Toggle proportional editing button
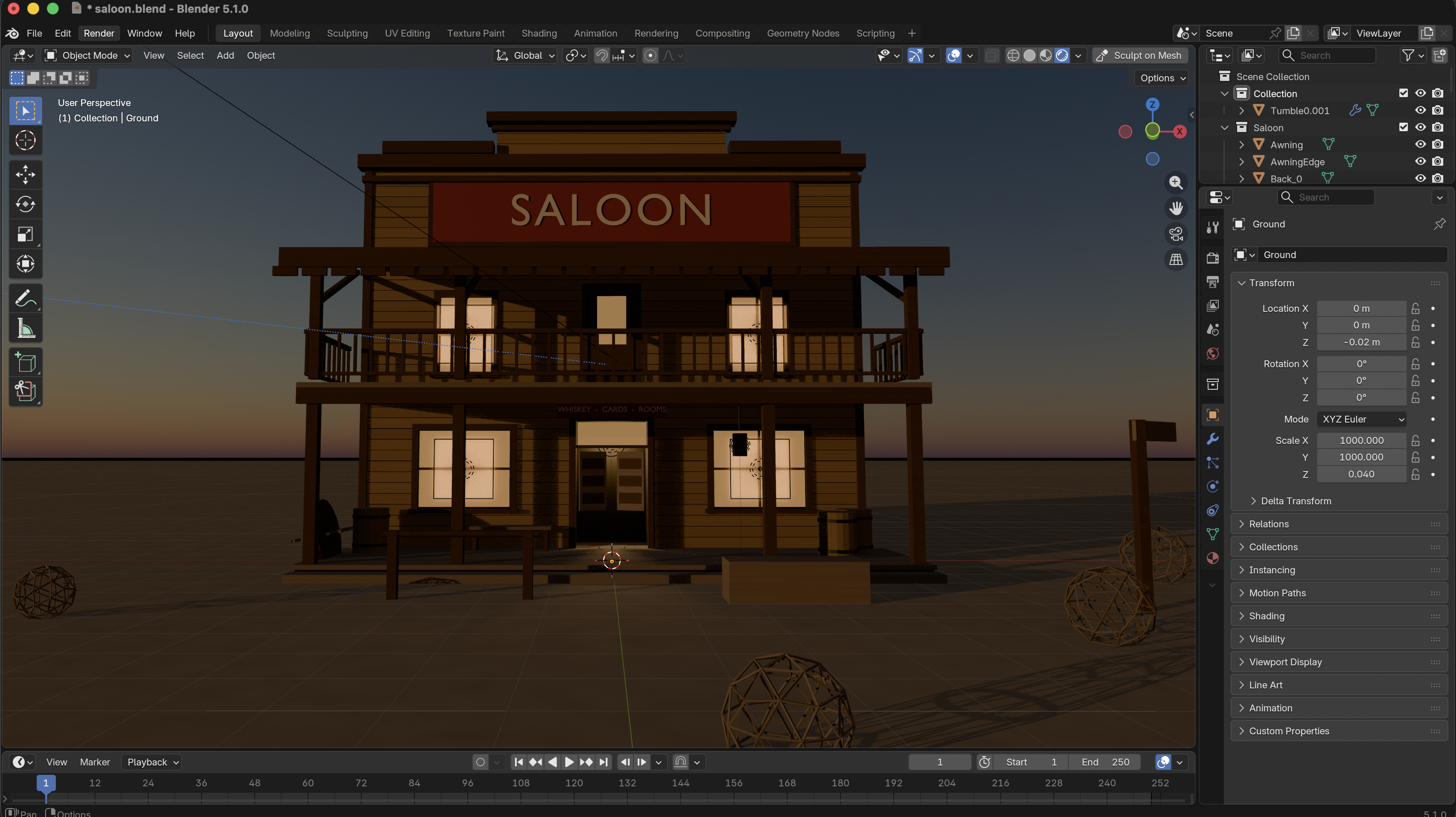The width and height of the screenshot is (1456, 817). (x=650, y=55)
